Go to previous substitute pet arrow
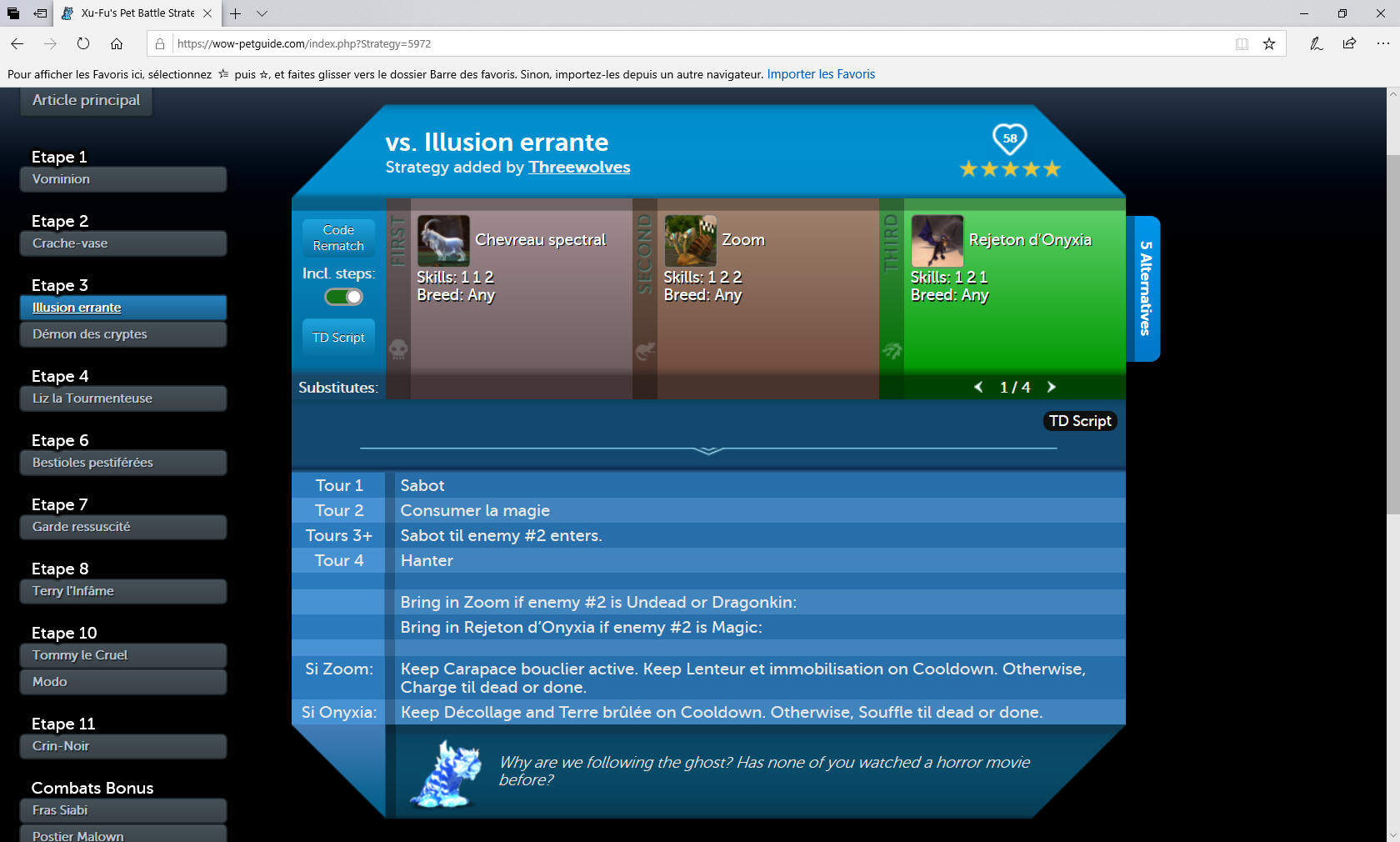This screenshot has height=842, width=1400. click(x=978, y=387)
